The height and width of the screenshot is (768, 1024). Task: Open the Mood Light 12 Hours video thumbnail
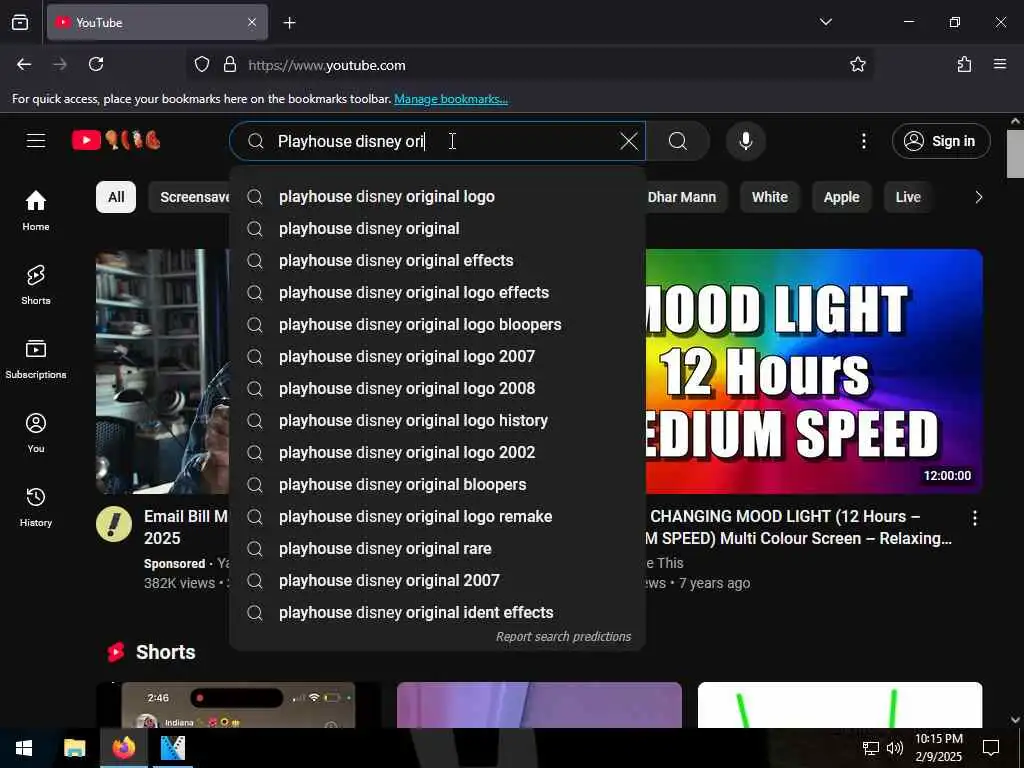click(814, 371)
